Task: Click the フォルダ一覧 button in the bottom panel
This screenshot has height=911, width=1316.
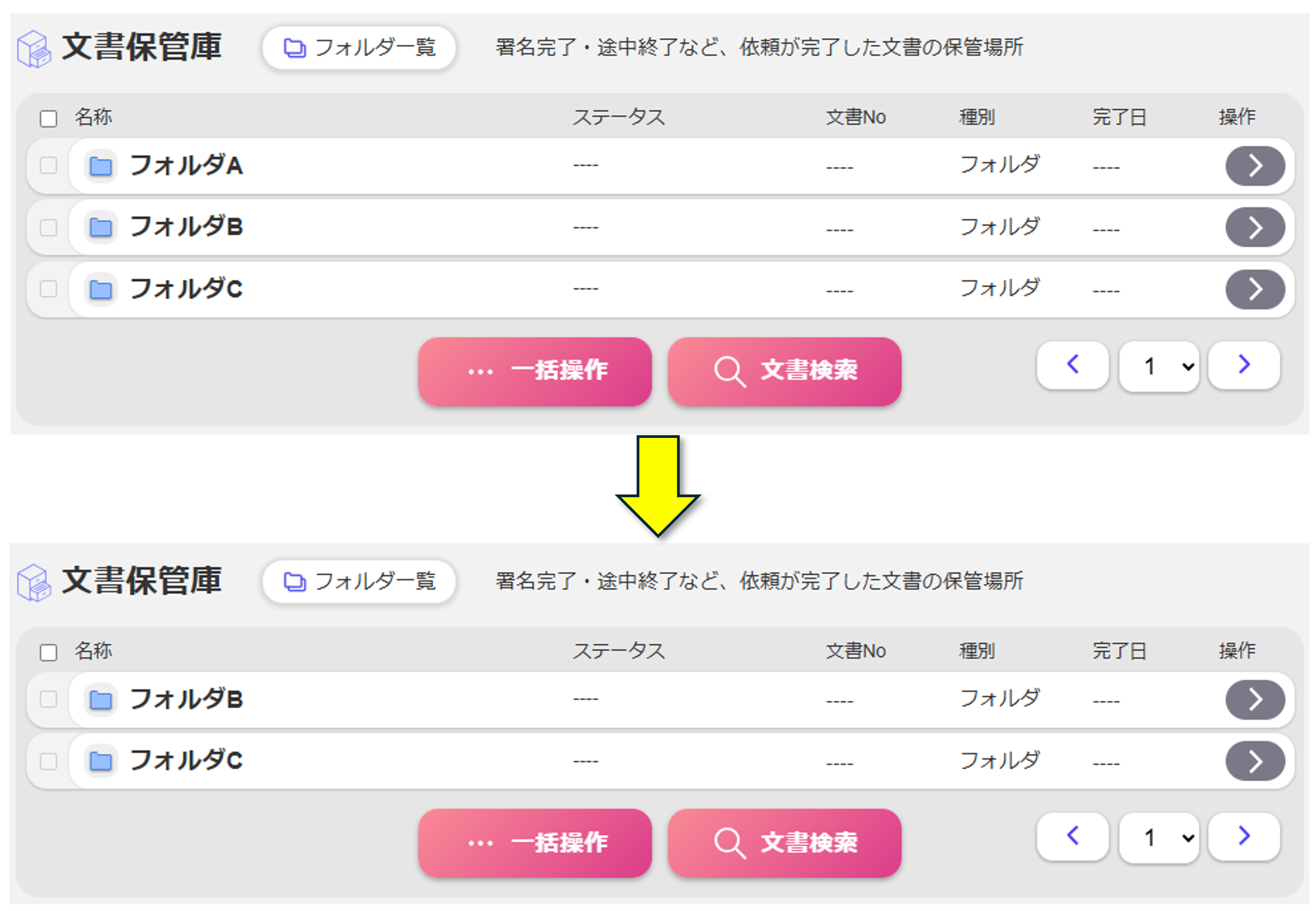Action: click(x=358, y=582)
